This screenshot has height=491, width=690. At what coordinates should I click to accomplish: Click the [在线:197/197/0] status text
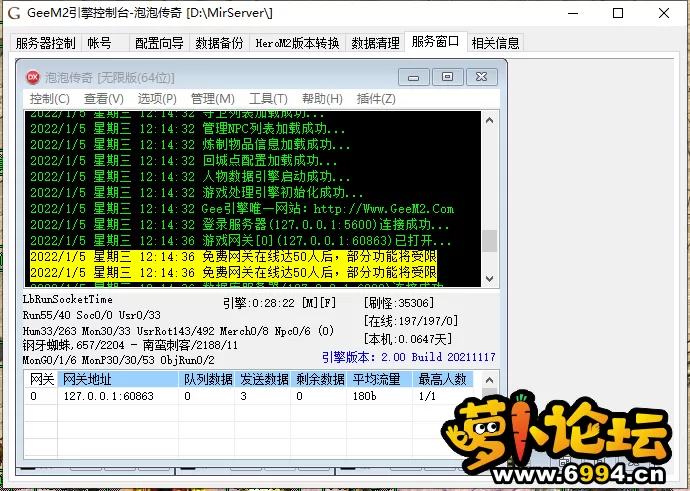click(411, 321)
